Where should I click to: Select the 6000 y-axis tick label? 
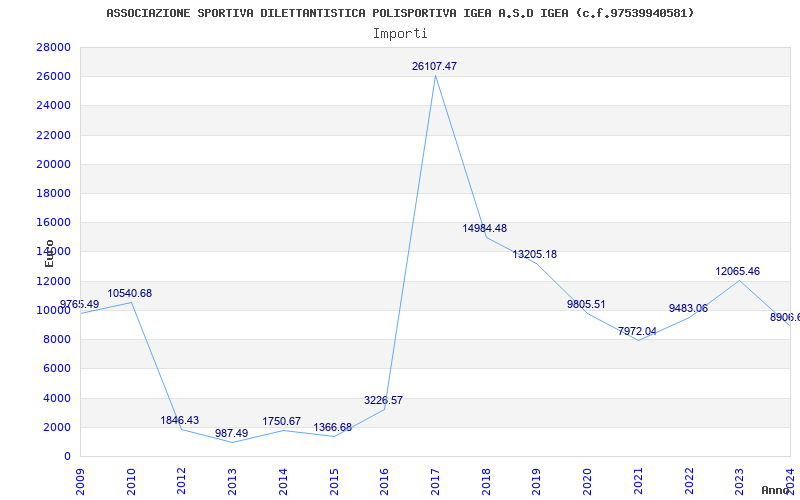(x=57, y=368)
